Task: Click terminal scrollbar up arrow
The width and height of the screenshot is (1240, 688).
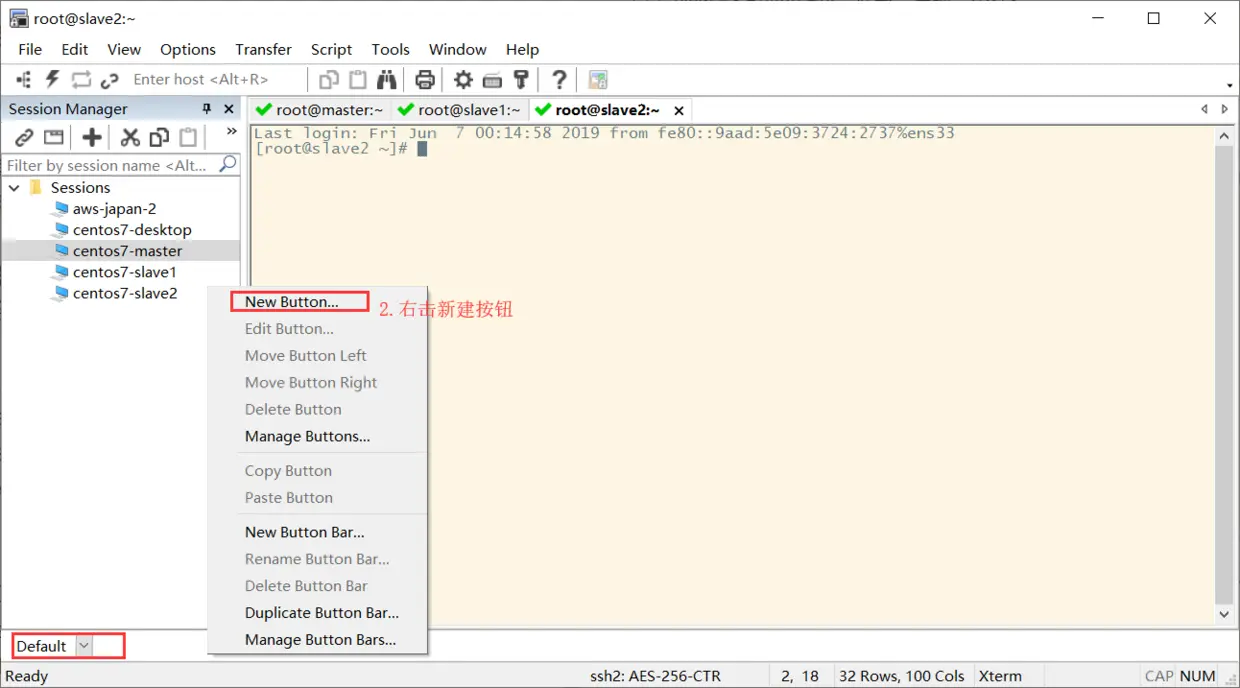Action: [1225, 136]
